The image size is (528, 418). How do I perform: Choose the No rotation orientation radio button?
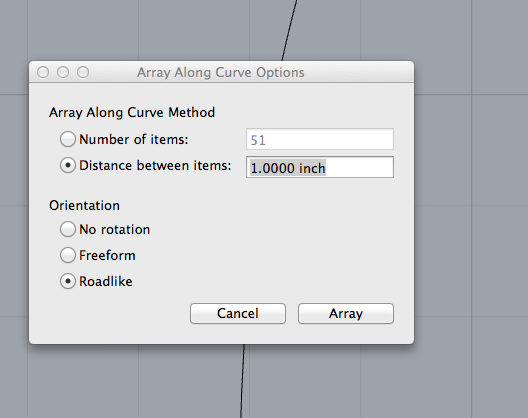point(68,229)
